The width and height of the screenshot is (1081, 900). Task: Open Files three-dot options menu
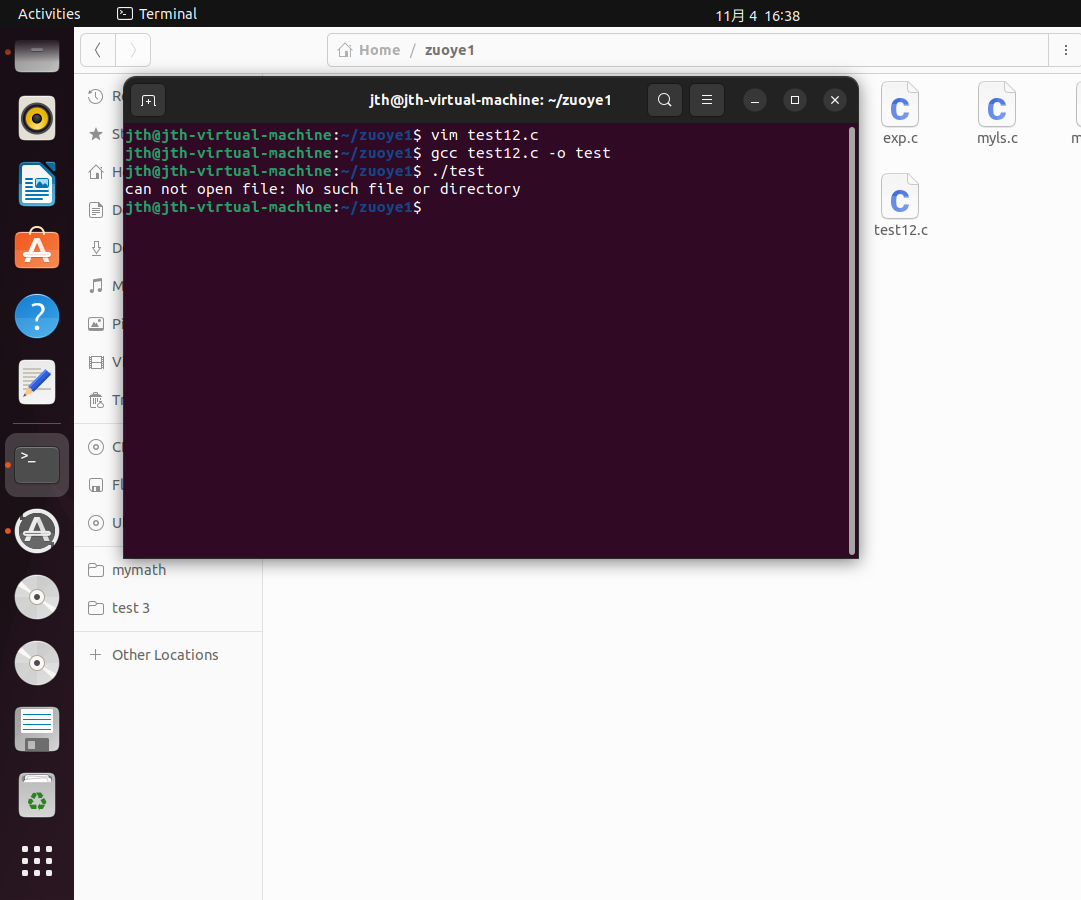click(x=1065, y=50)
